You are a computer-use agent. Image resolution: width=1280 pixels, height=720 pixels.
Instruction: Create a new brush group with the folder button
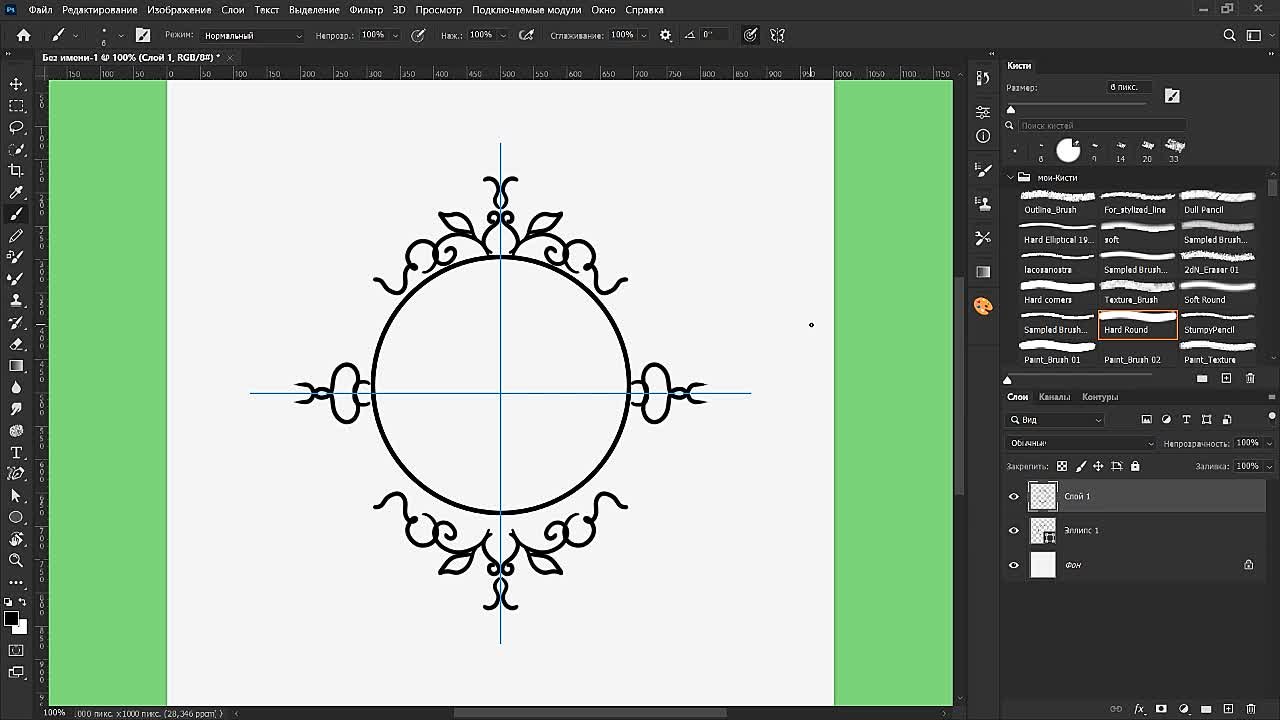1201,378
